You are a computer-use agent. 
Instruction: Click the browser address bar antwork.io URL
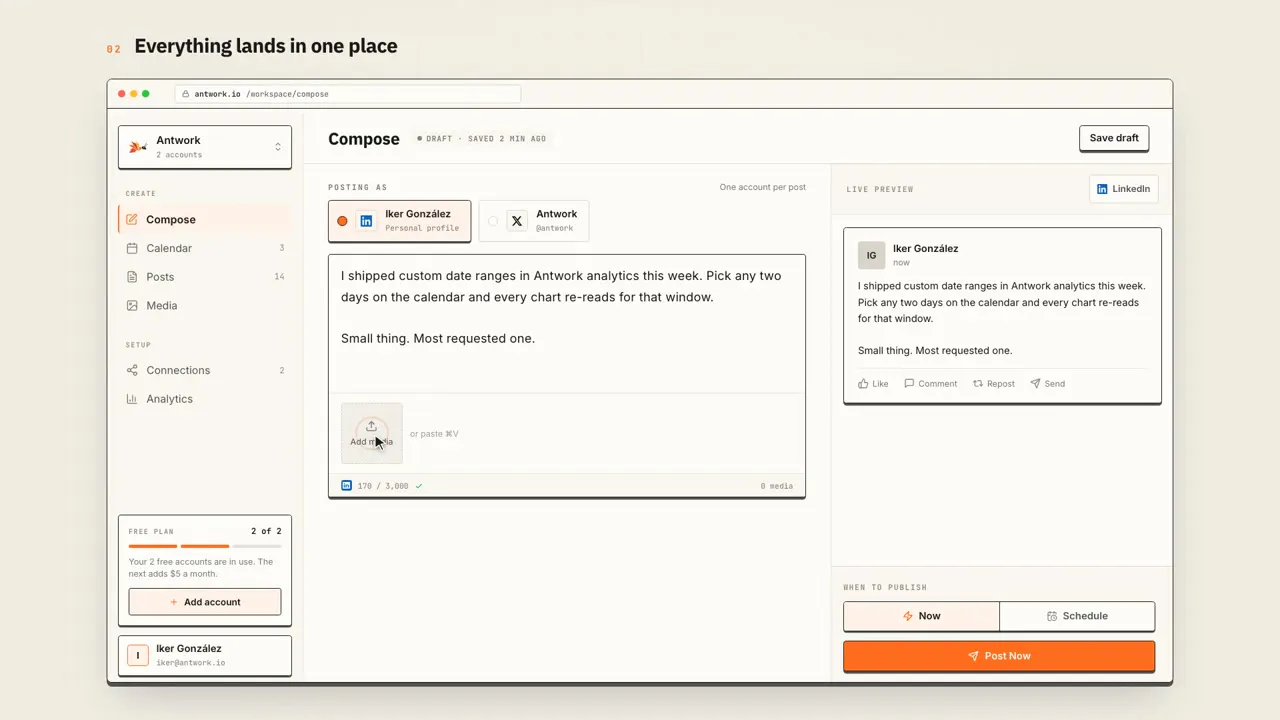point(348,94)
